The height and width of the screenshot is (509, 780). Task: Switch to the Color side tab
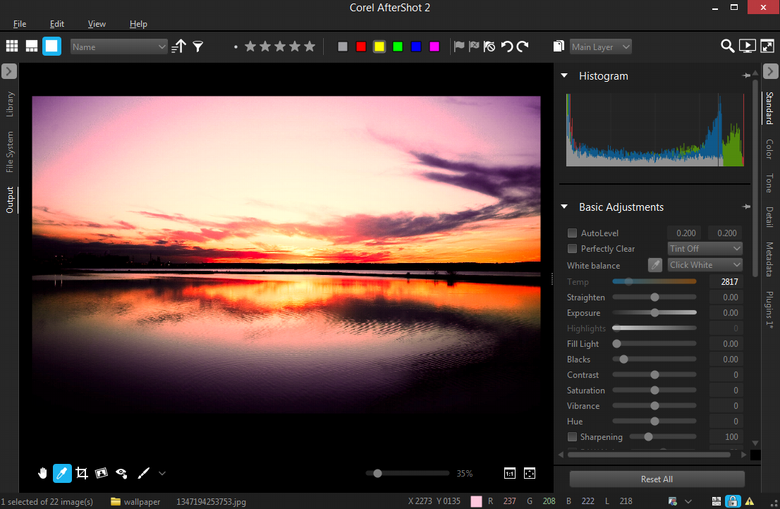(x=769, y=149)
